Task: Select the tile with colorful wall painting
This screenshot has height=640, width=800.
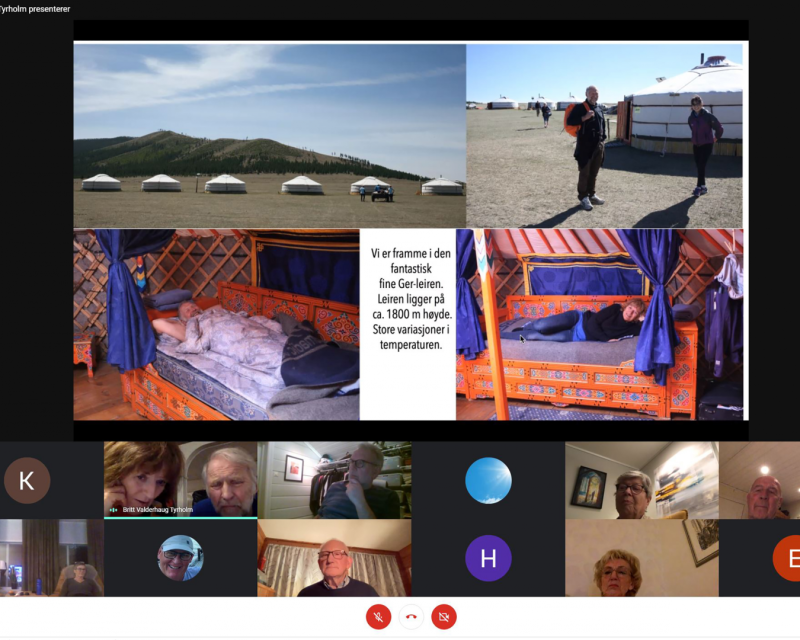Action: pyautogui.click(x=641, y=481)
